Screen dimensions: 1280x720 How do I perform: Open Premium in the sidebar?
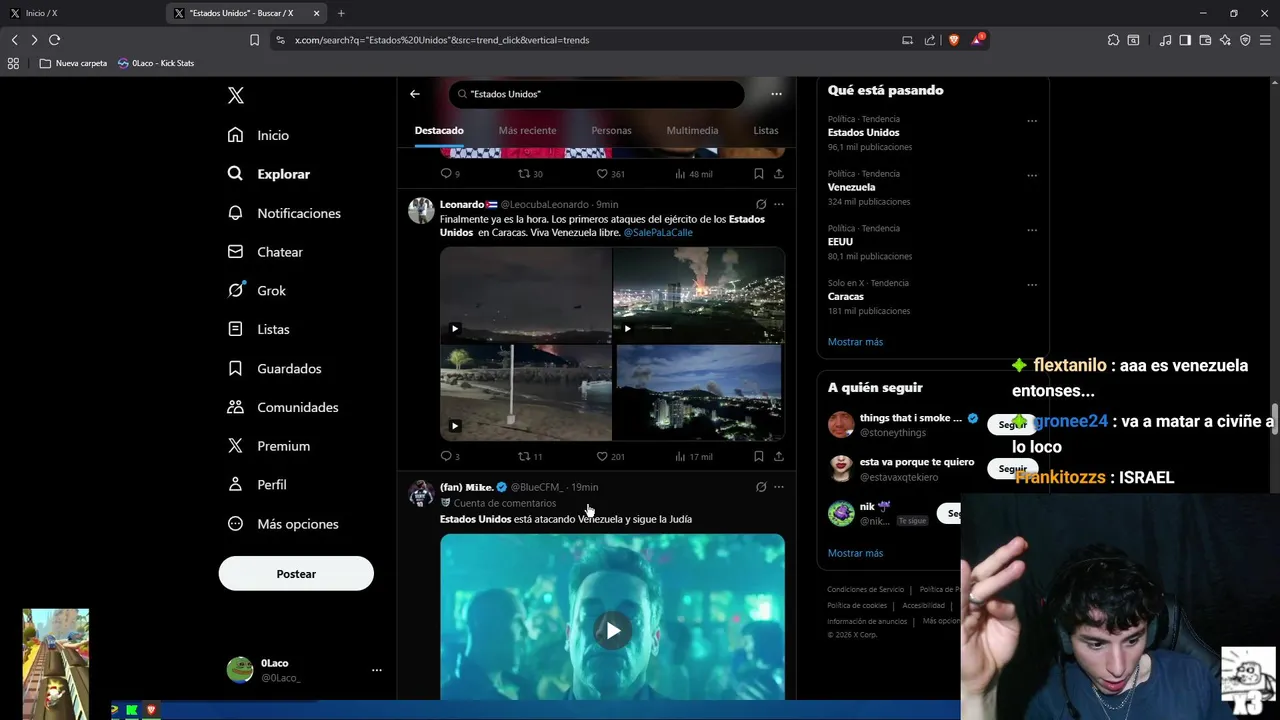click(269, 446)
